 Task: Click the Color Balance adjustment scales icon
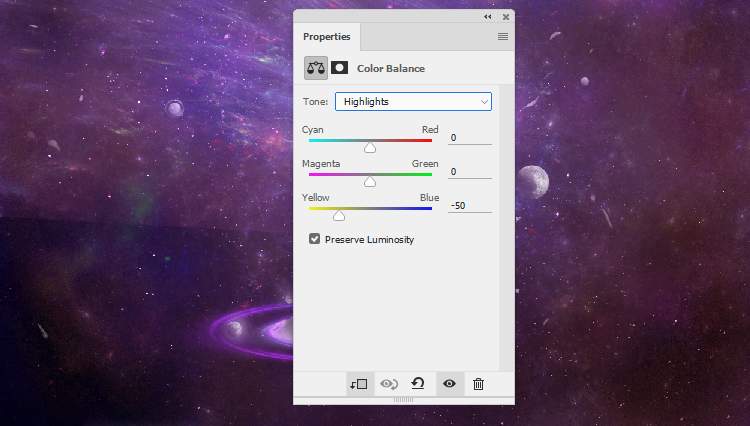pos(316,68)
